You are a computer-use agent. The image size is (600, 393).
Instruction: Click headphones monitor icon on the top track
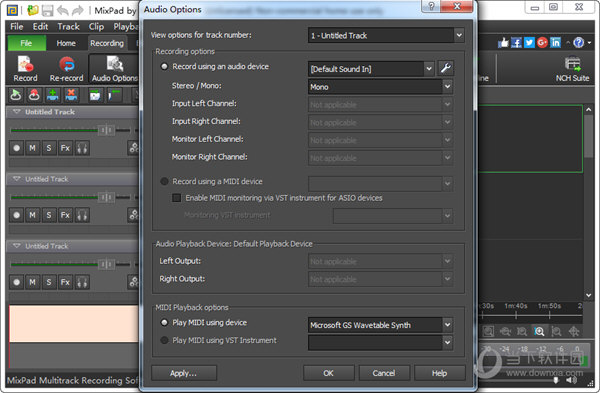tap(82, 148)
